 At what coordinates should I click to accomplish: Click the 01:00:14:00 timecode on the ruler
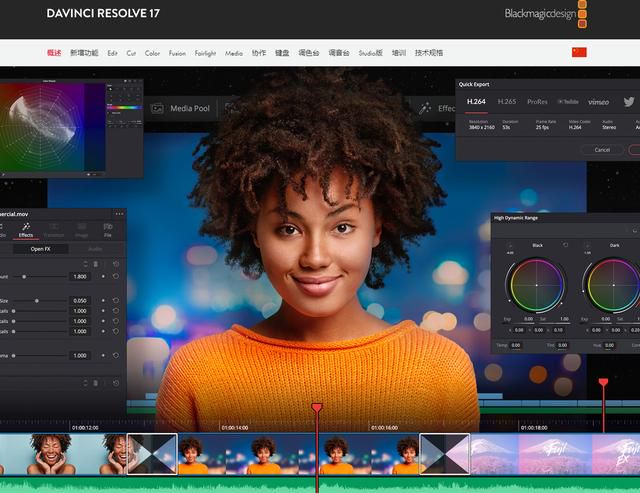pos(235,428)
